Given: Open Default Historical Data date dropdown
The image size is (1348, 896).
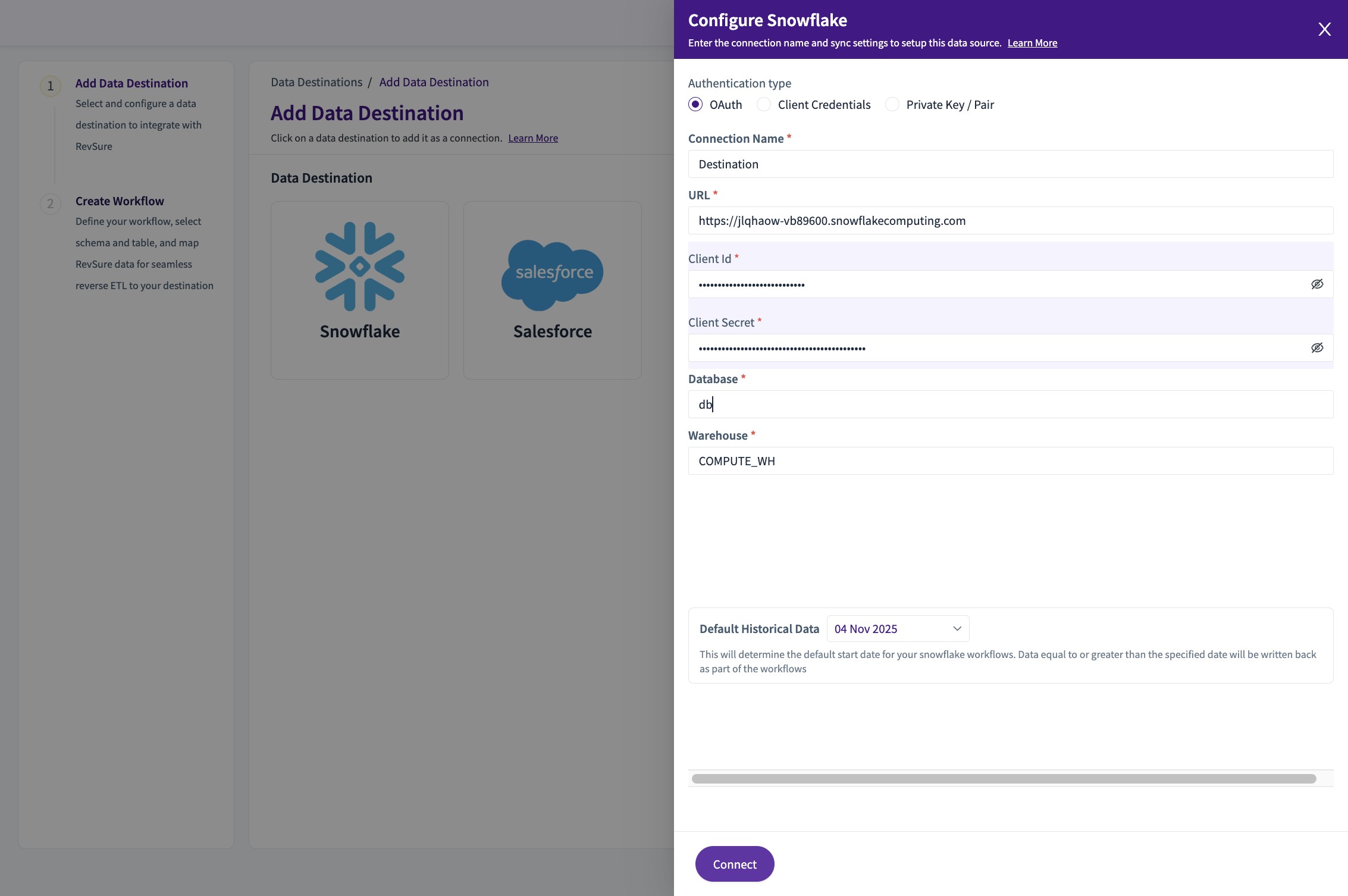Looking at the screenshot, I should point(897,629).
